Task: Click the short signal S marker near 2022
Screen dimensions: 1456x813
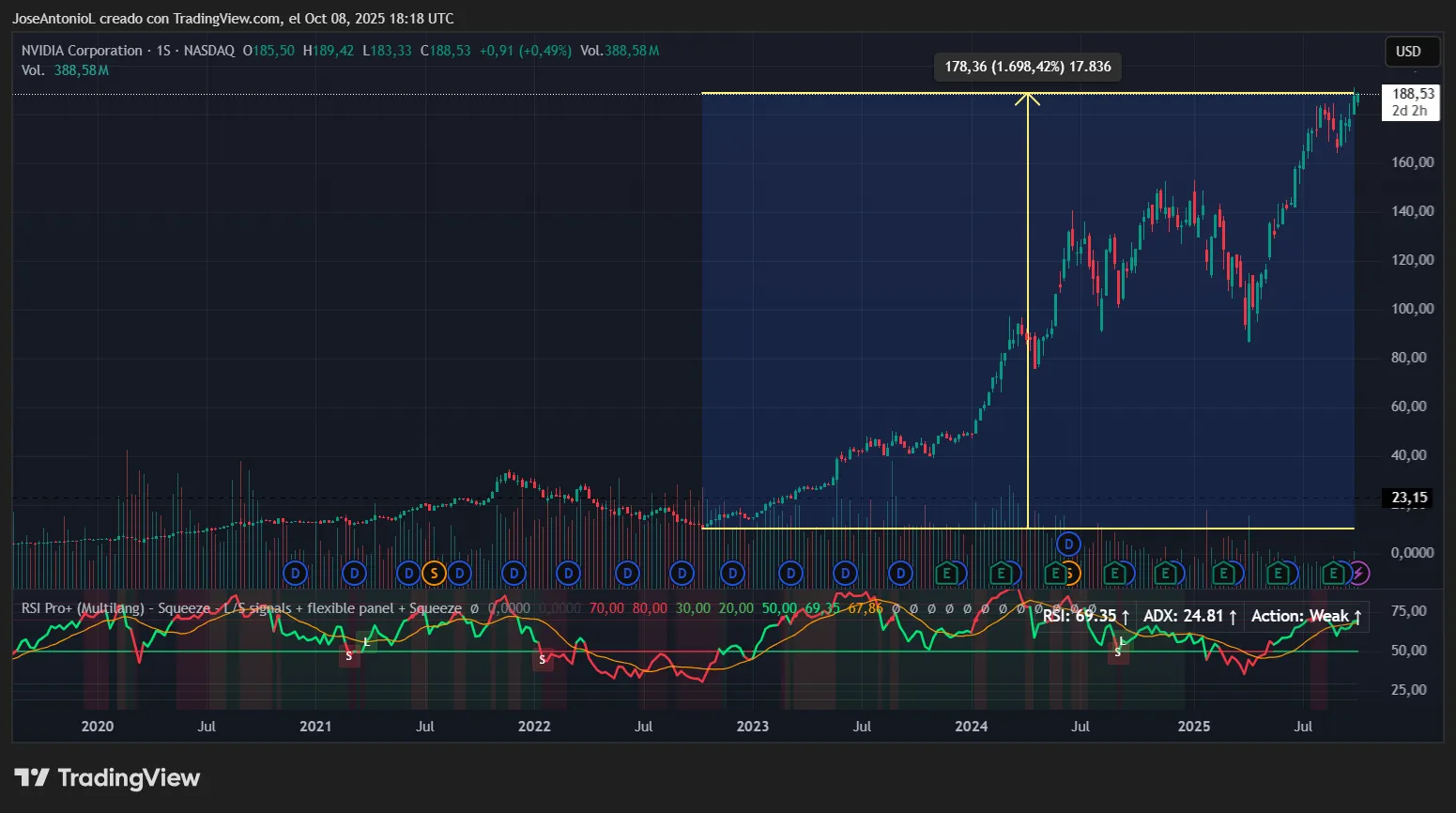Action: click(x=543, y=660)
